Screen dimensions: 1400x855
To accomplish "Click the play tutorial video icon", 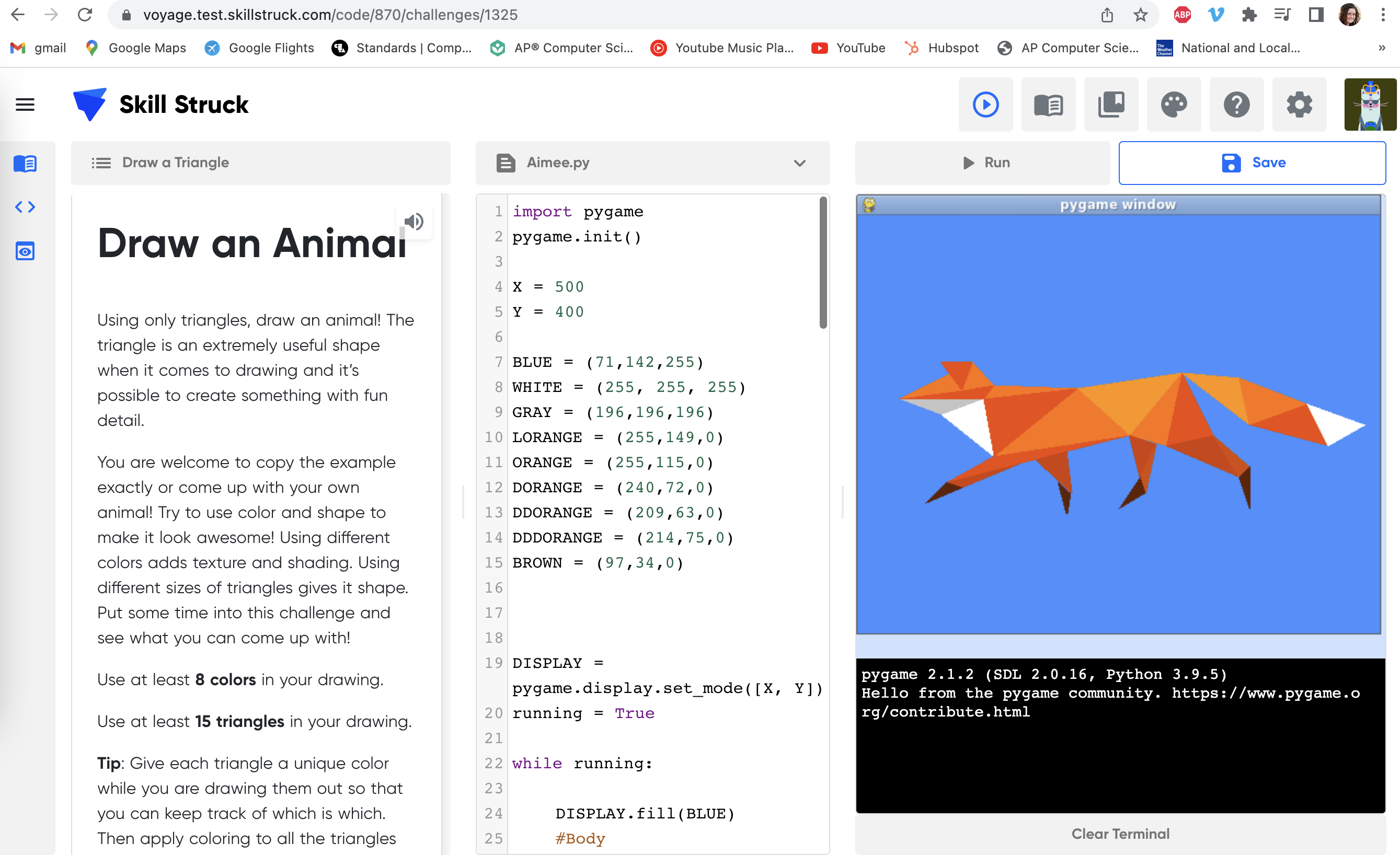I will pyautogui.click(x=985, y=105).
